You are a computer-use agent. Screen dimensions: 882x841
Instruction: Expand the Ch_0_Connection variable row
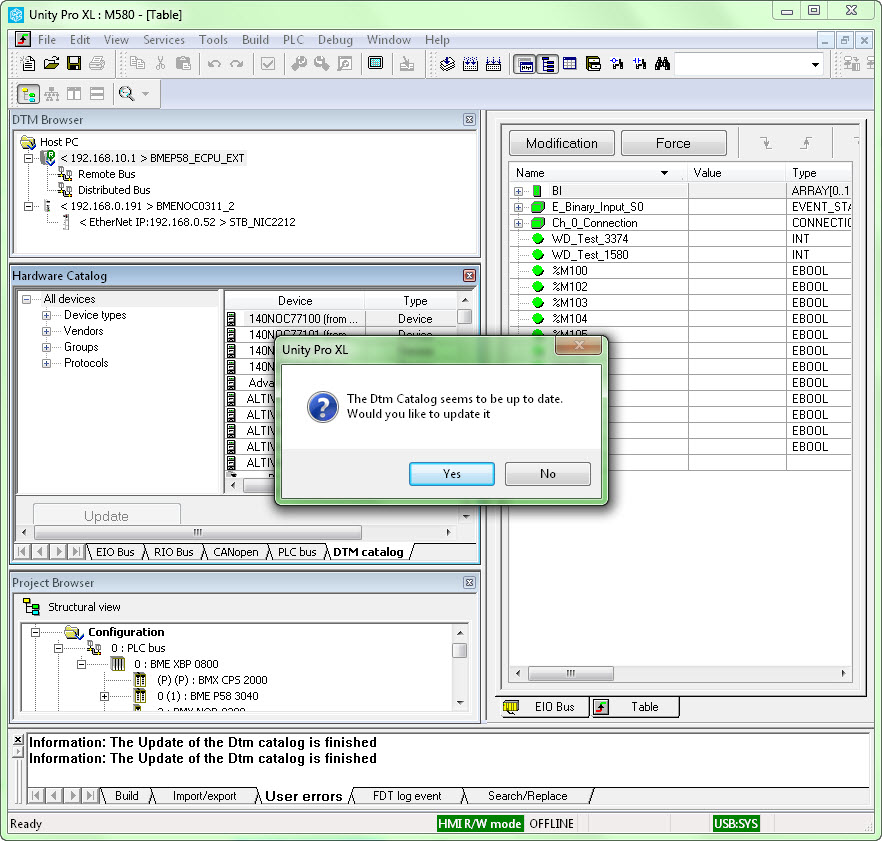pyautogui.click(x=518, y=223)
